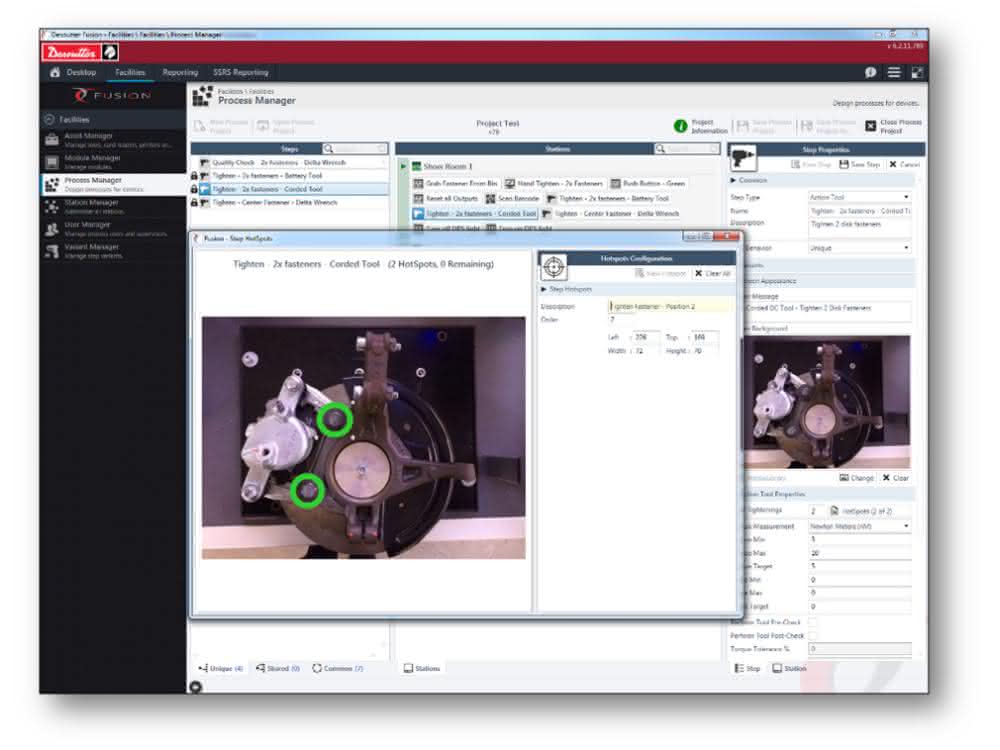Image resolution: width=1000 pixels, height=750 pixels.
Task: Open the Newton Meters measurement dropdown
Action: (860, 527)
